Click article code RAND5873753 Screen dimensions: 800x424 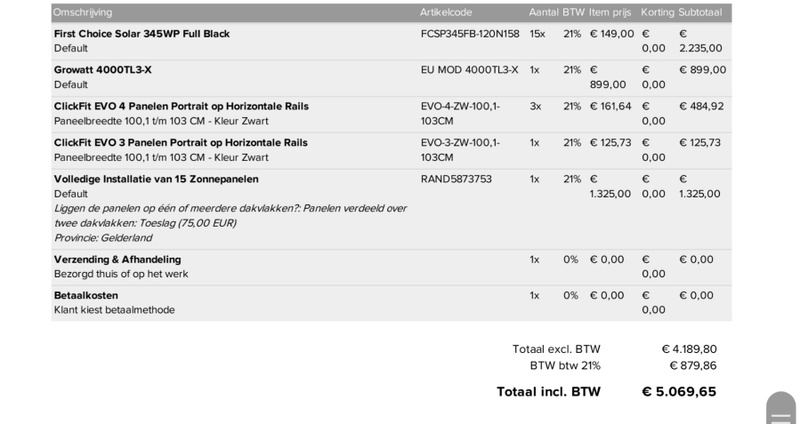pos(456,179)
